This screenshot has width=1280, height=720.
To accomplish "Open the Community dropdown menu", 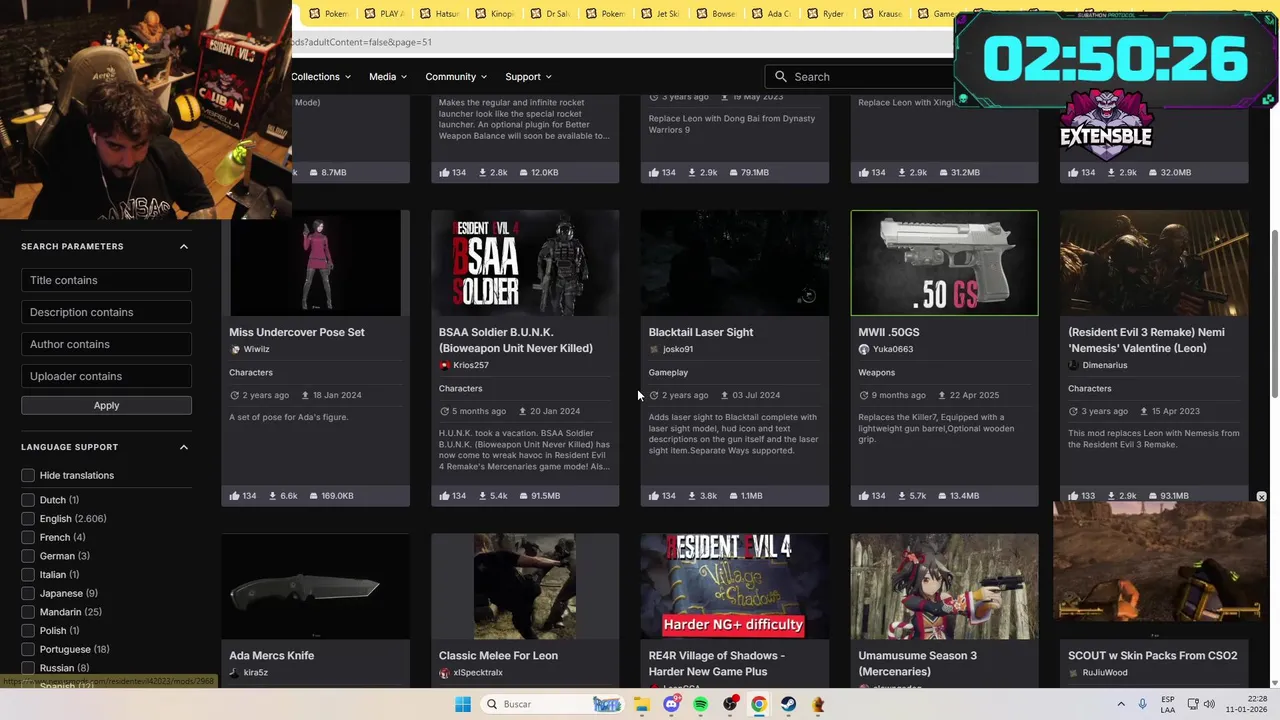I will click(456, 77).
